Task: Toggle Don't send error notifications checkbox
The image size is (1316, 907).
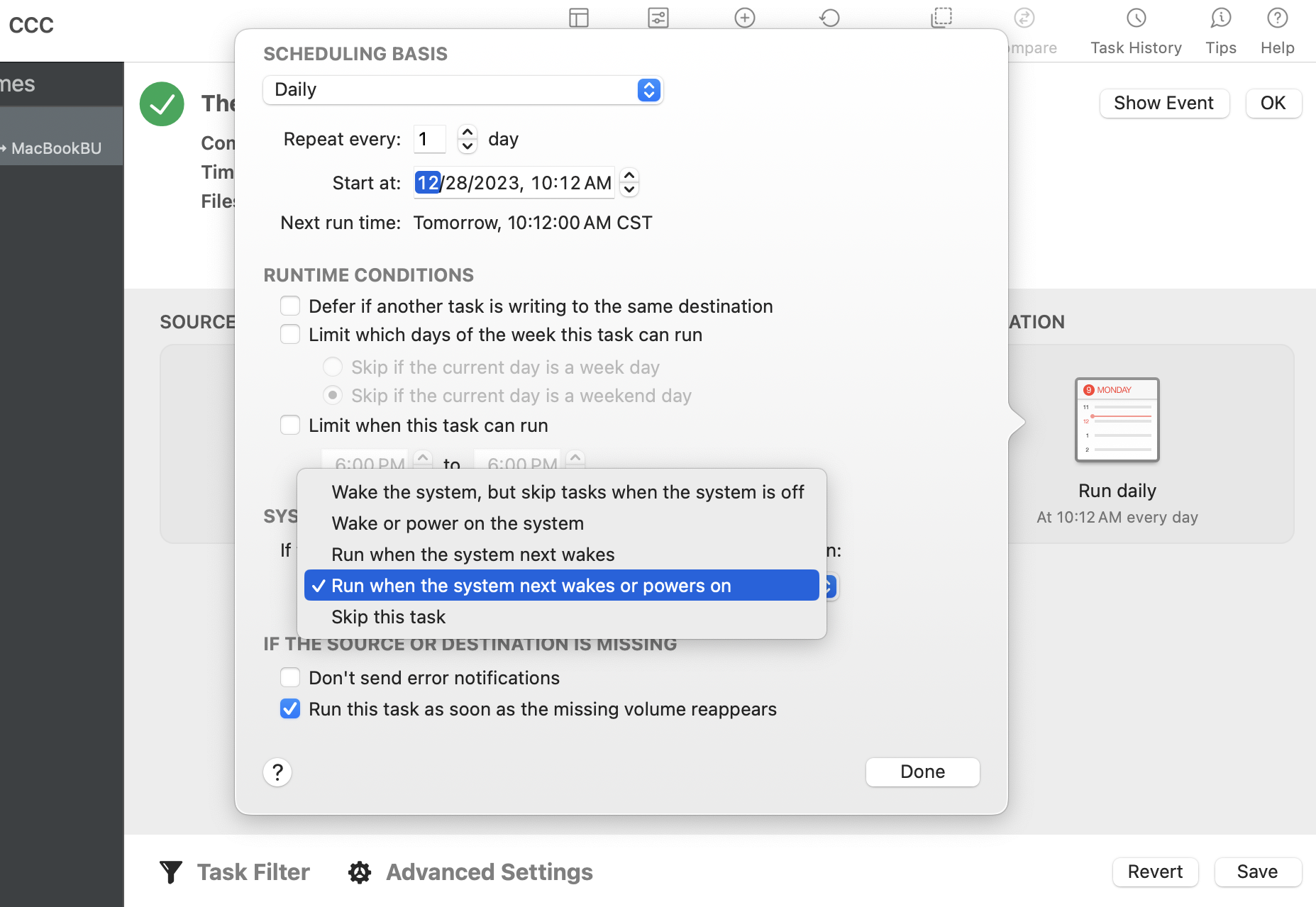Action: 290,678
